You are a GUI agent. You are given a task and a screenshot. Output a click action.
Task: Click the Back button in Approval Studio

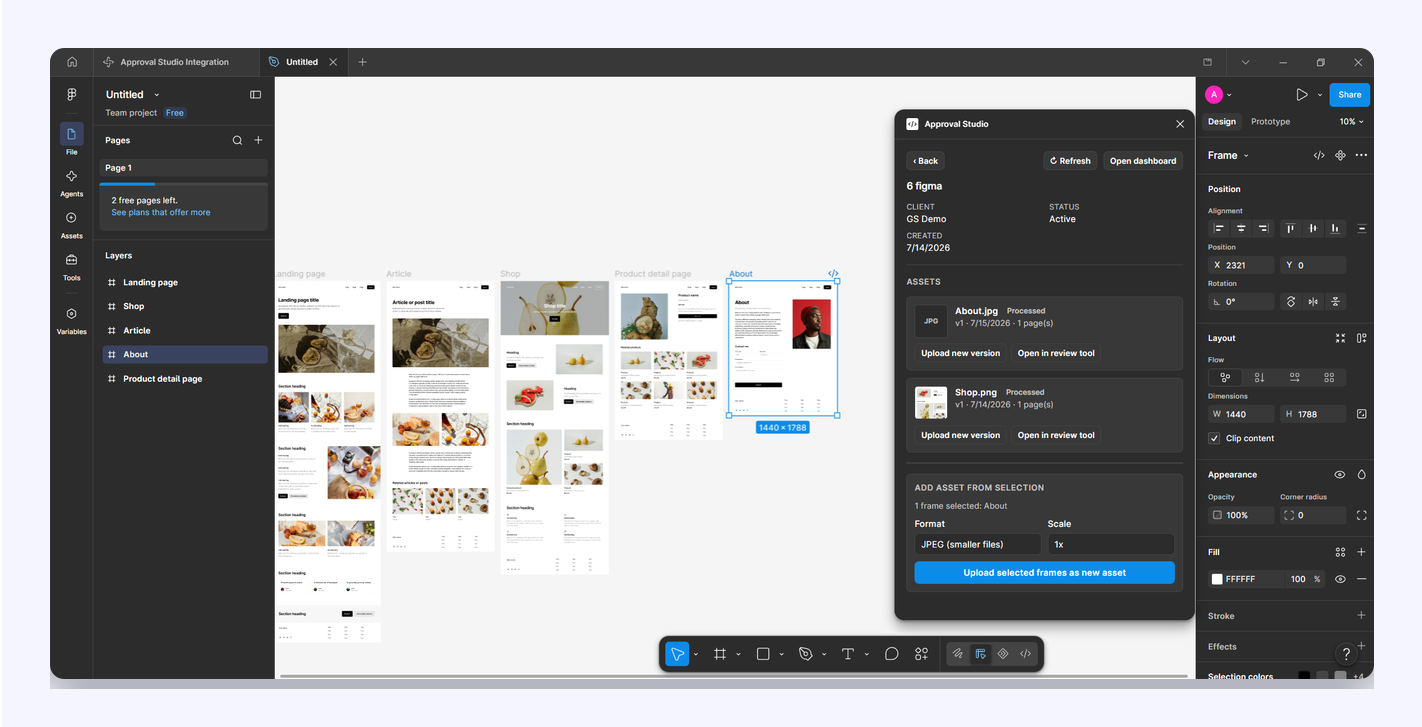tap(925, 161)
